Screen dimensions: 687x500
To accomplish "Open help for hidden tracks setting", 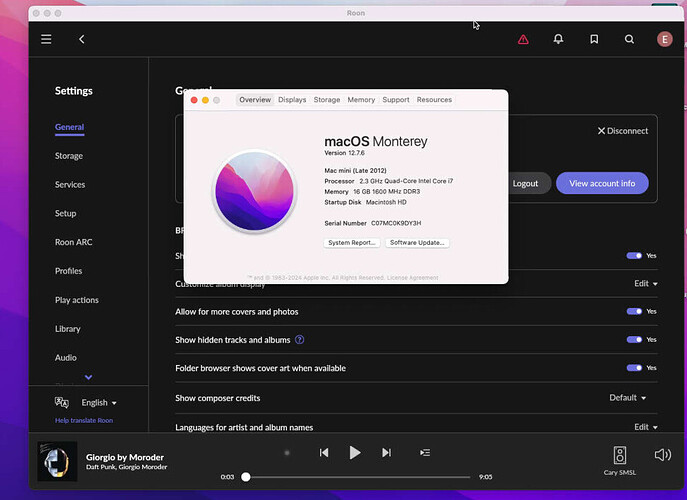I will click(299, 340).
